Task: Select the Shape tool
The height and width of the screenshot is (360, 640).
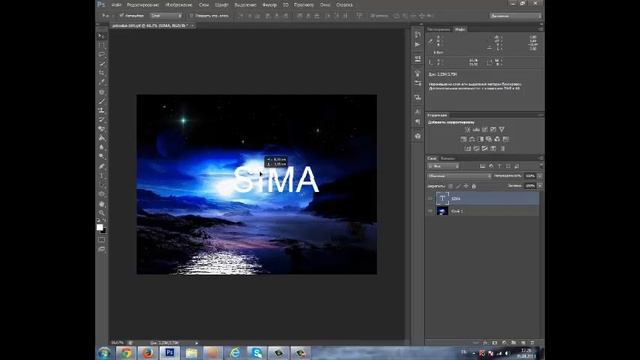Action: (x=102, y=194)
